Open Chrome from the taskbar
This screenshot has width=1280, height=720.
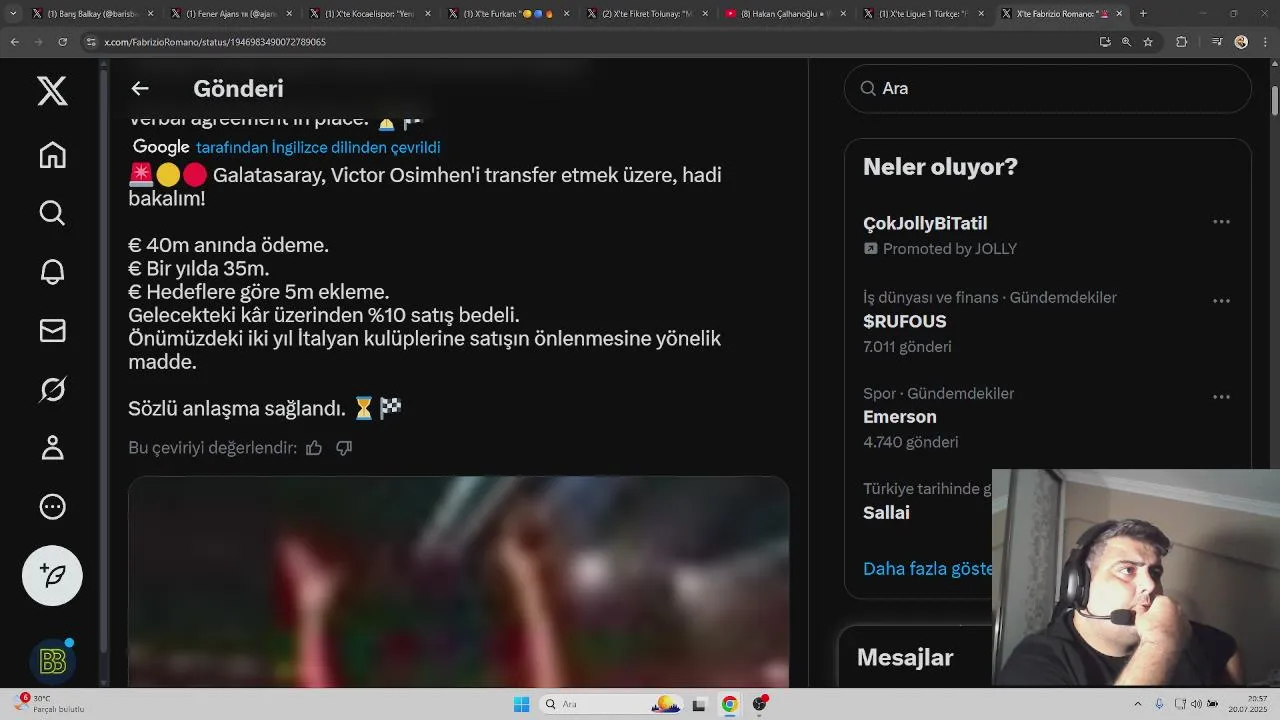pos(730,704)
